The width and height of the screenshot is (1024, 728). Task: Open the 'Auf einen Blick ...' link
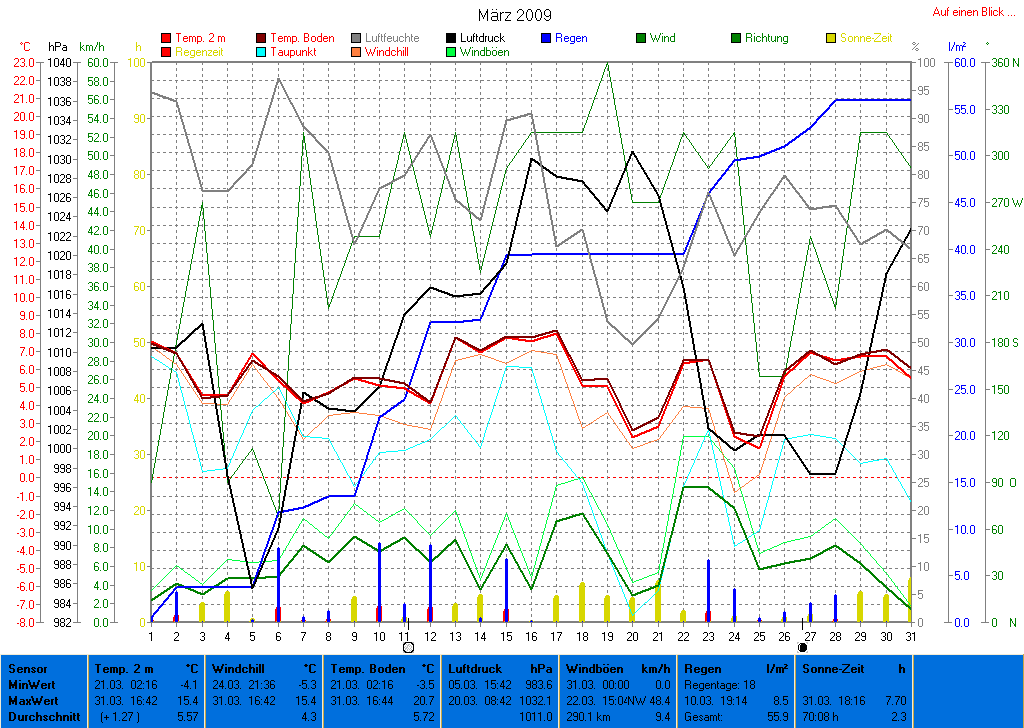(x=969, y=12)
